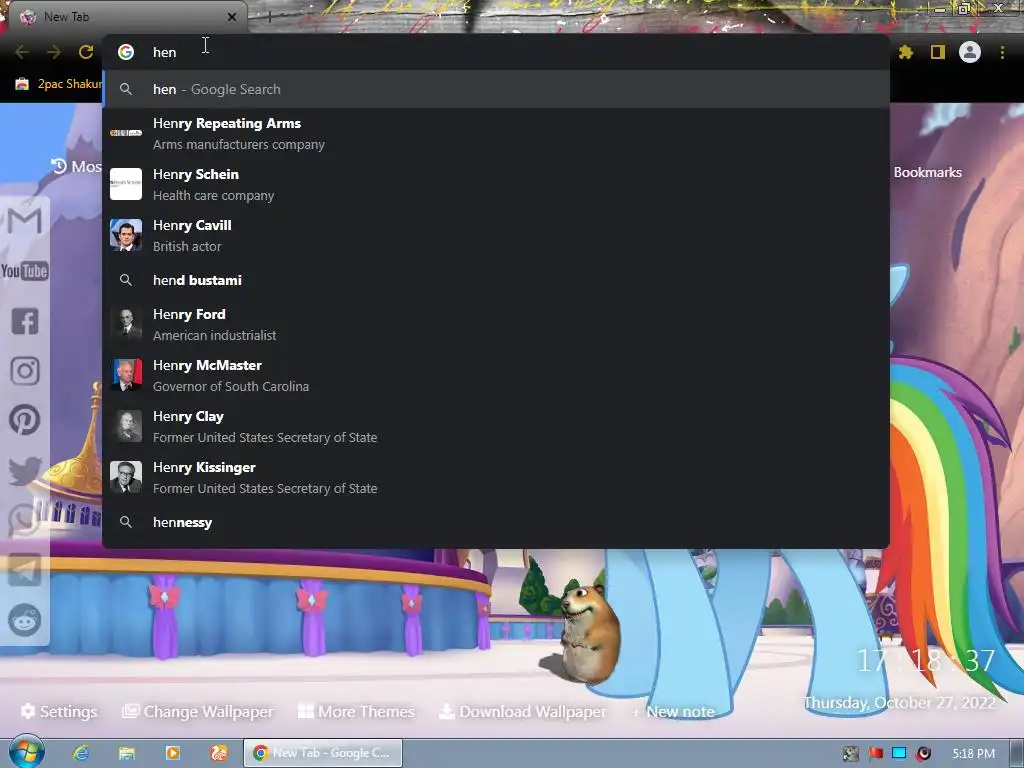Open the YouTube shortcut in the sidebar

(x=25, y=270)
